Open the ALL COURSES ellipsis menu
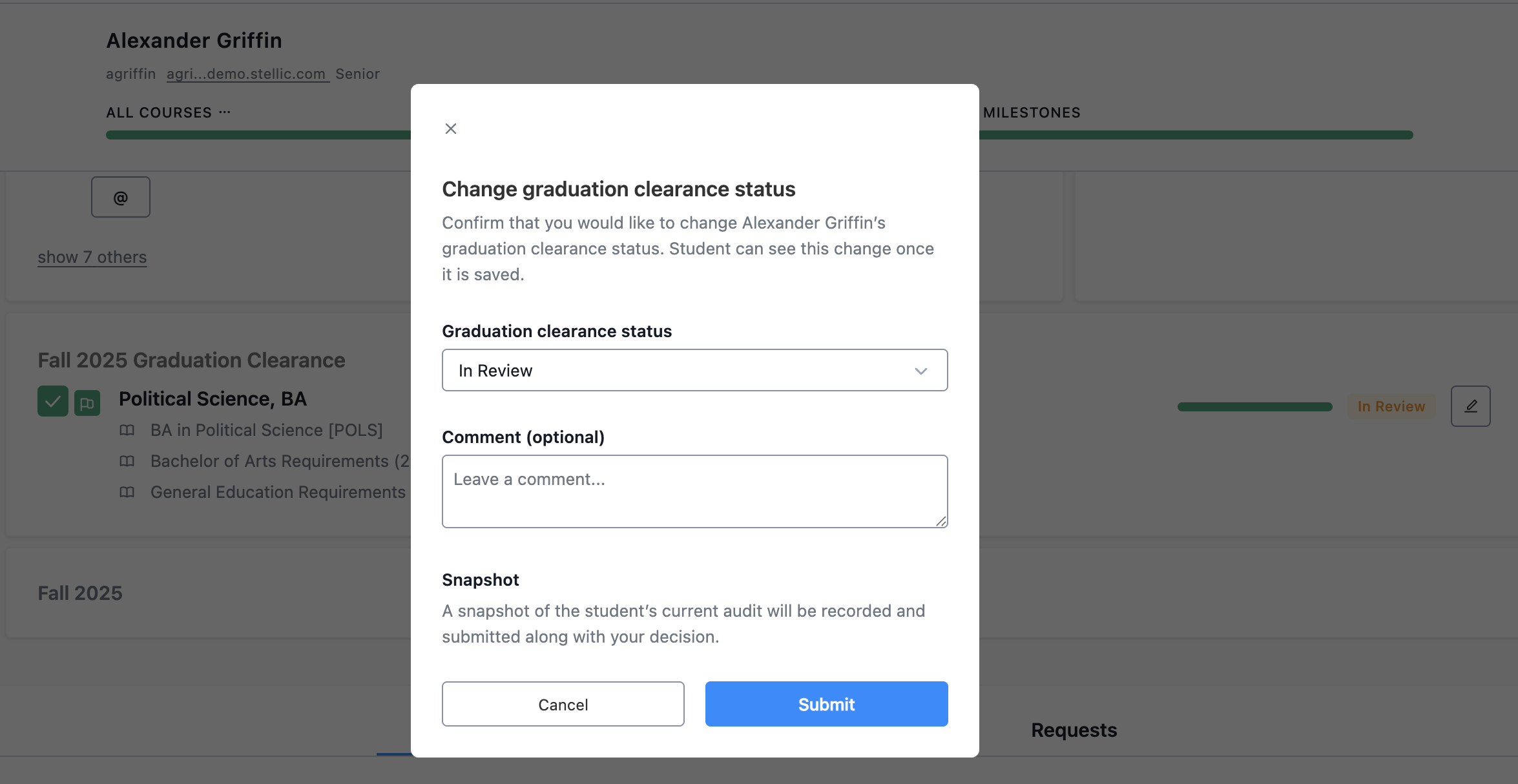1518x784 pixels. [x=225, y=112]
